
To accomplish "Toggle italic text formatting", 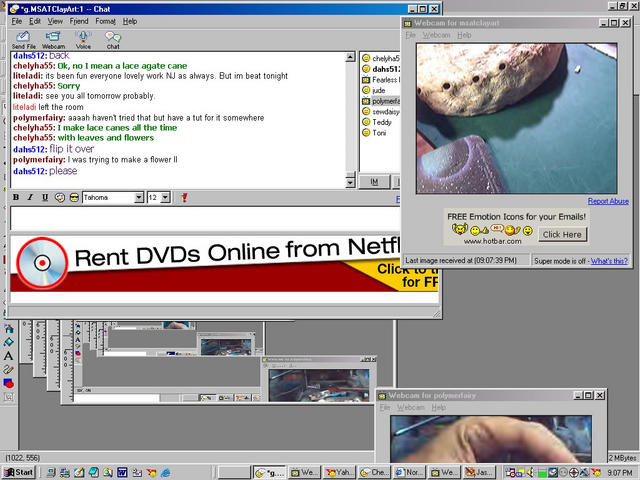I will (30, 198).
